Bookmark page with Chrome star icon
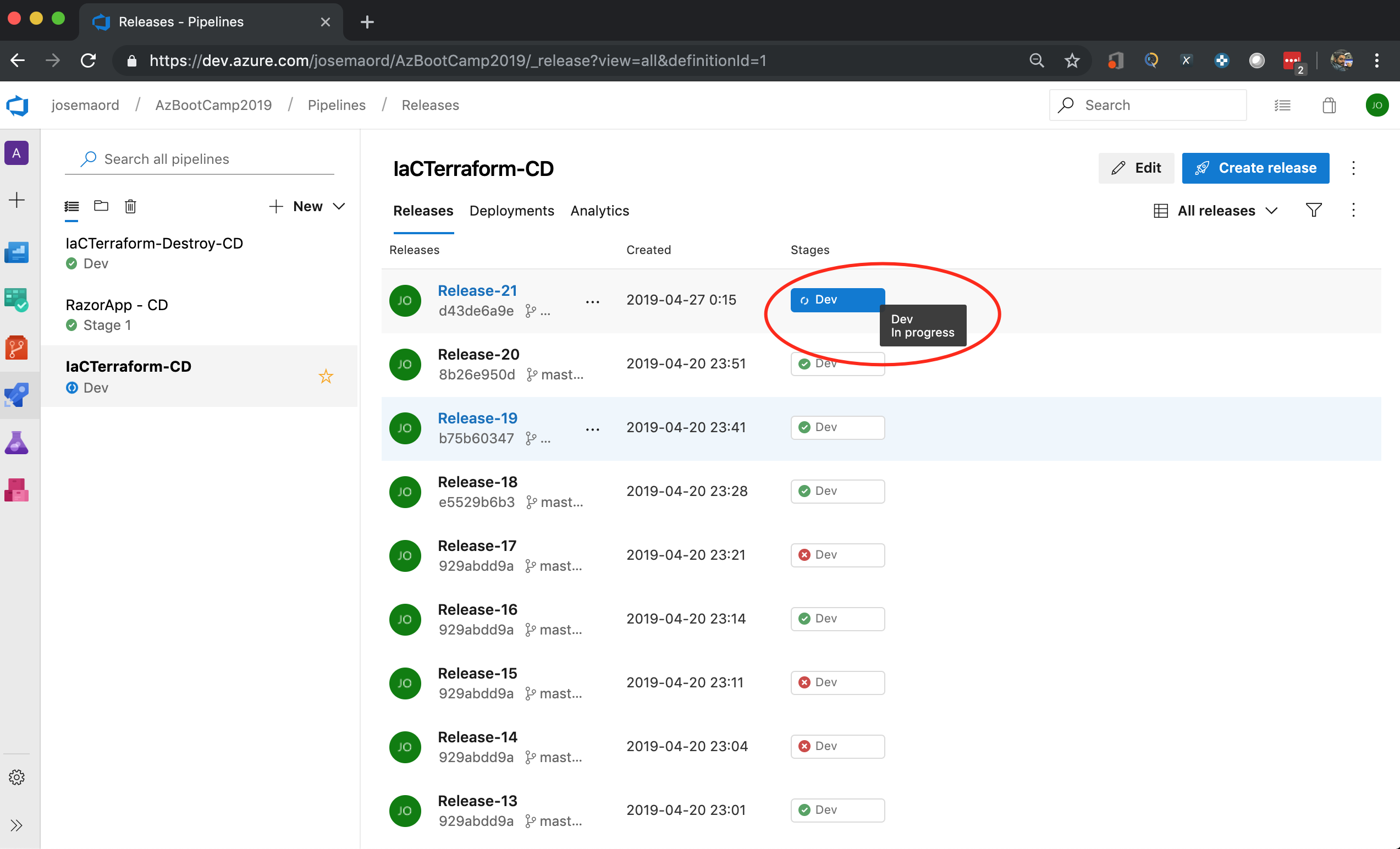Viewport: 1400px width, 849px height. [x=1072, y=60]
